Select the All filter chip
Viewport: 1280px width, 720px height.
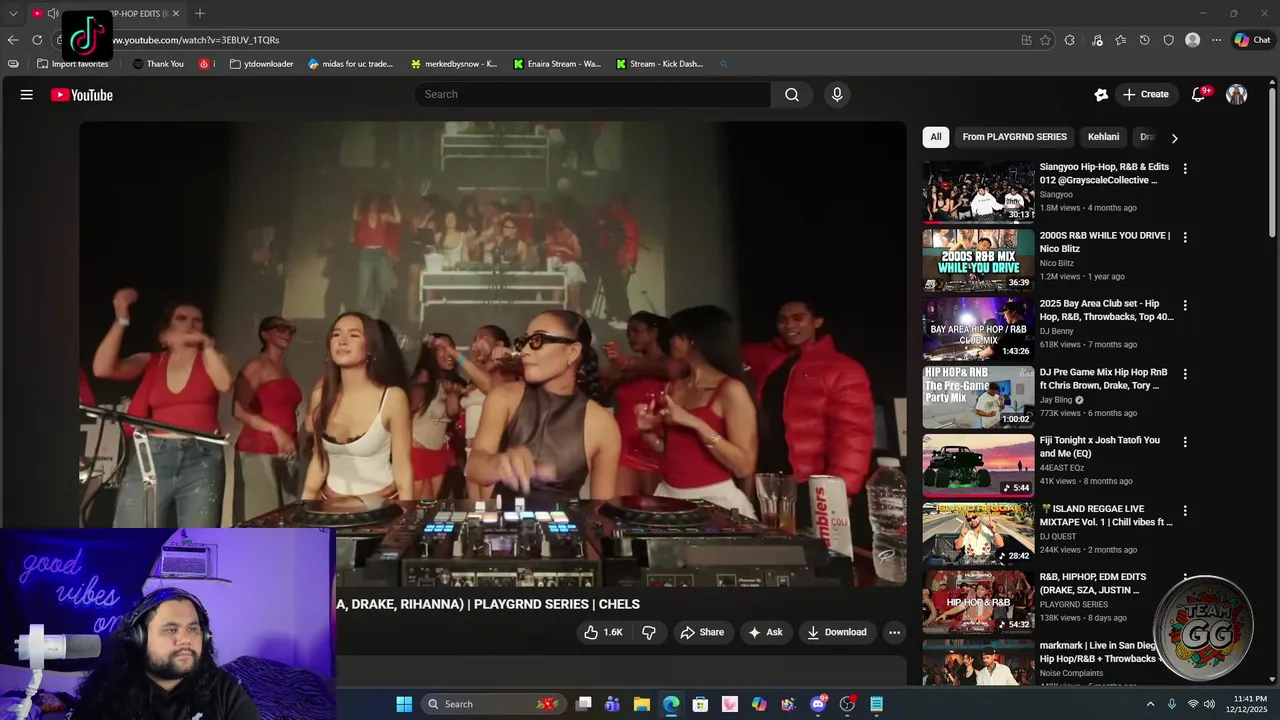(936, 137)
